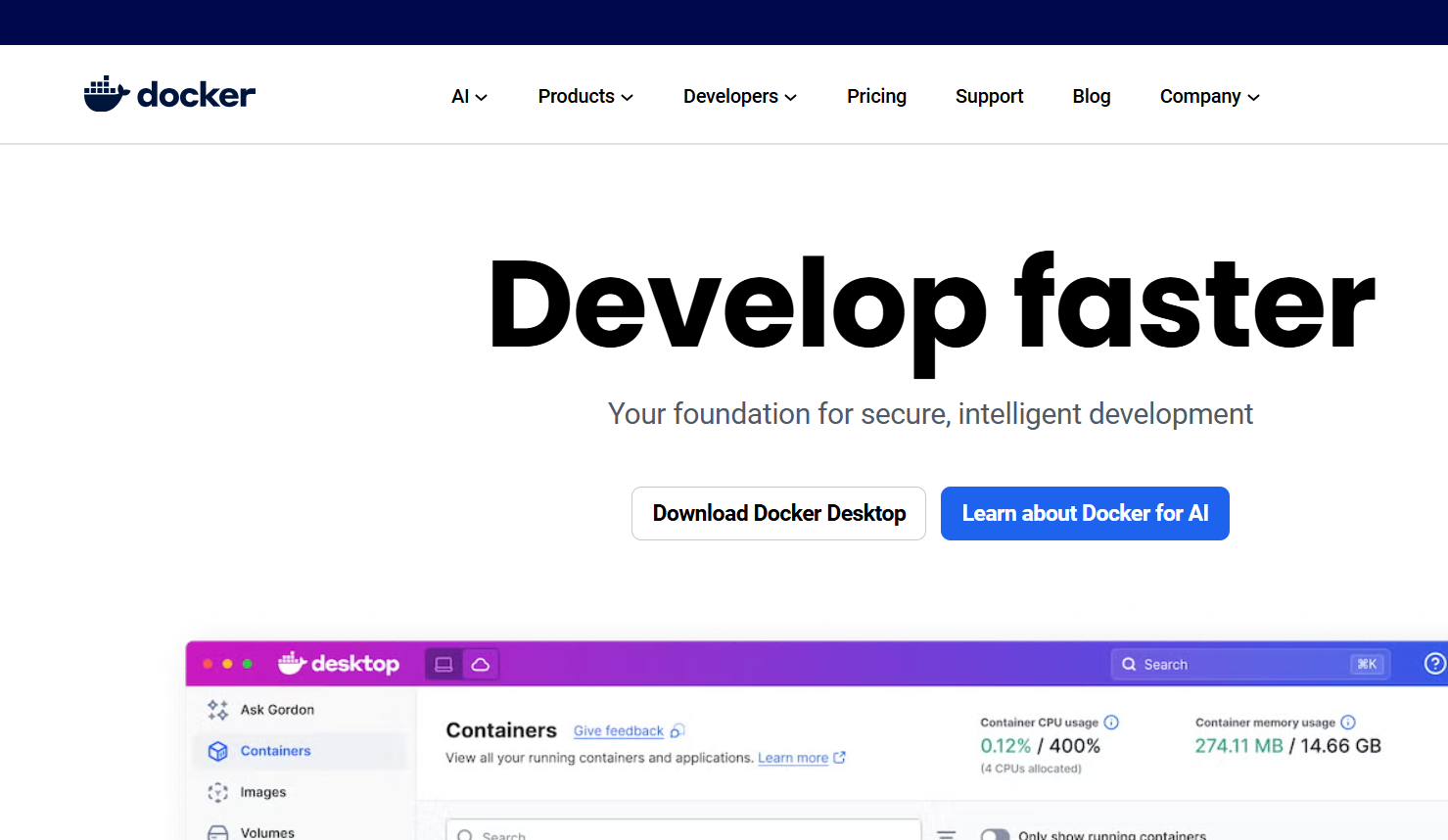Click the feedback icon beside Give feedback
Image resolution: width=1448 pixels, height=840 pixels.
coord(677,731)
